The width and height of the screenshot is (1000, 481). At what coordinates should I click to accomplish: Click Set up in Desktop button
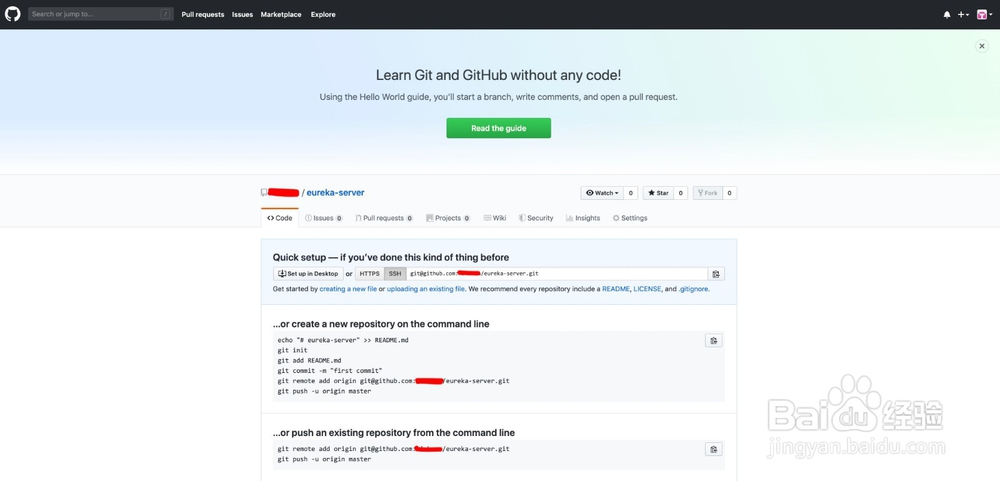coord(308,274)
